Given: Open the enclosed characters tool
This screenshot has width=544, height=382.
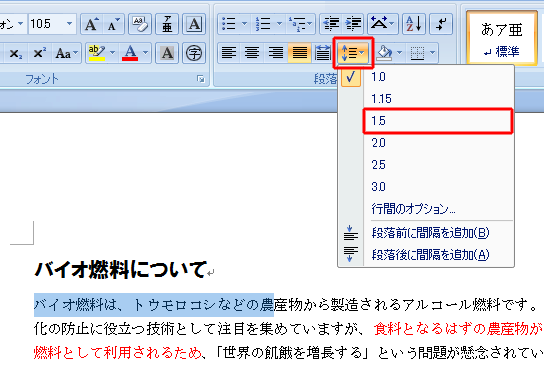Looking at the screenshot, I should (194, 53).
